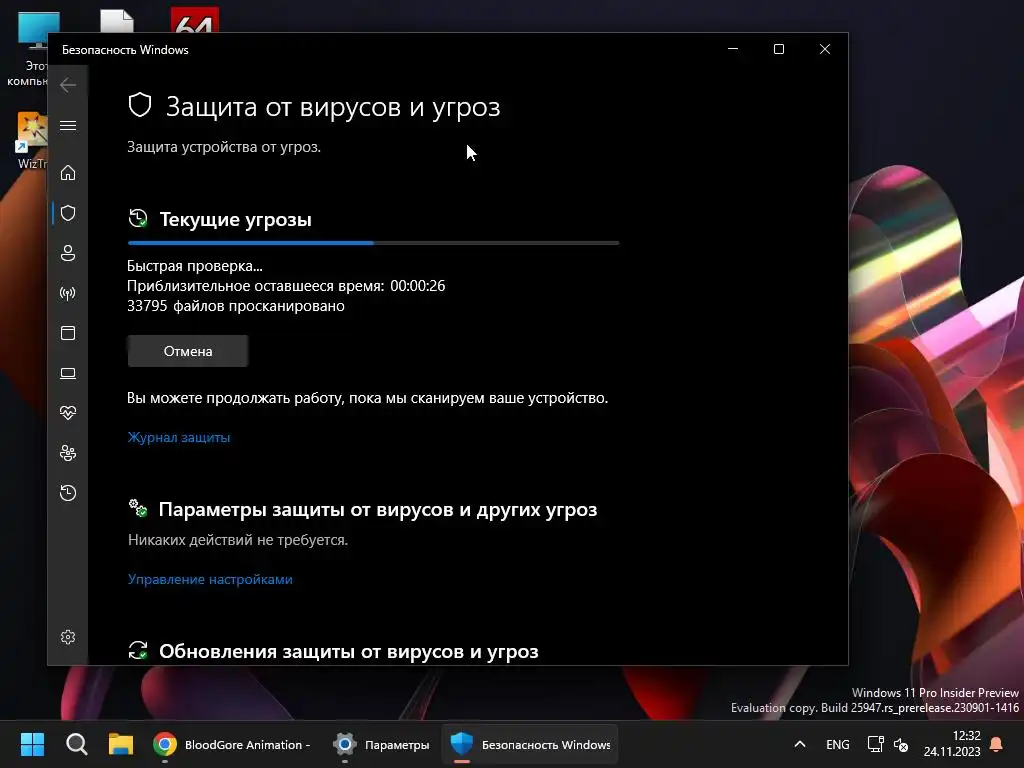
Task: Open the WizTree desktop shortcut
Action: coord(31,140)
